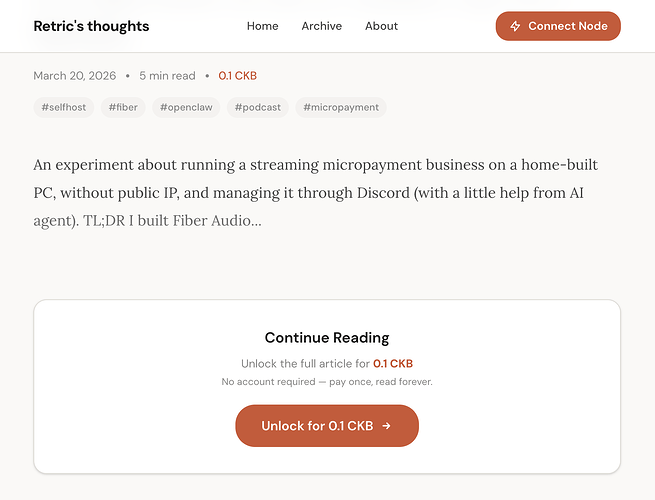
Task: Click the 5 min read label
Action: [x=167, y=76]
